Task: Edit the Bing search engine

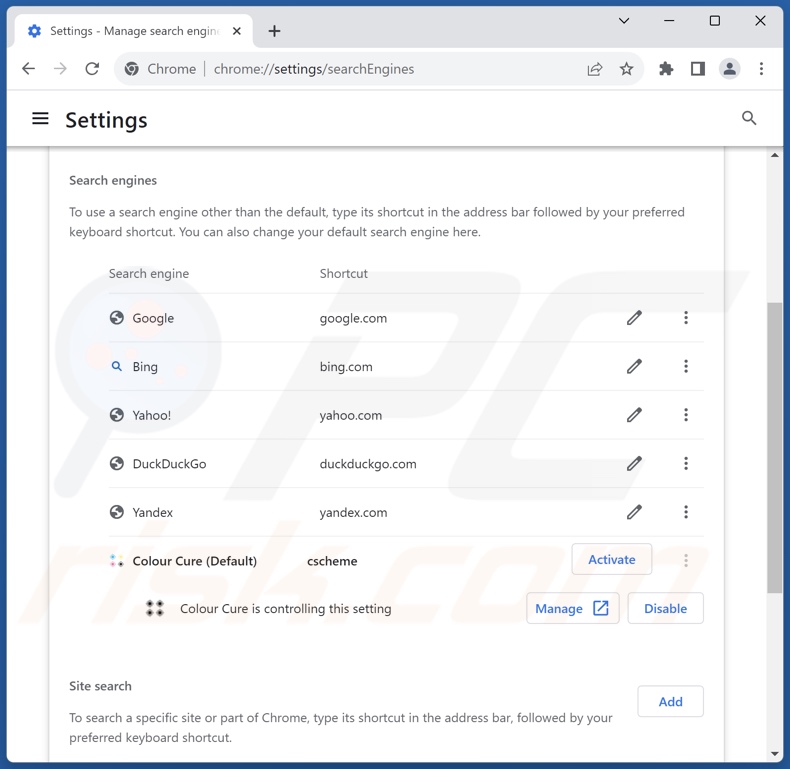Action: (634, 366)
